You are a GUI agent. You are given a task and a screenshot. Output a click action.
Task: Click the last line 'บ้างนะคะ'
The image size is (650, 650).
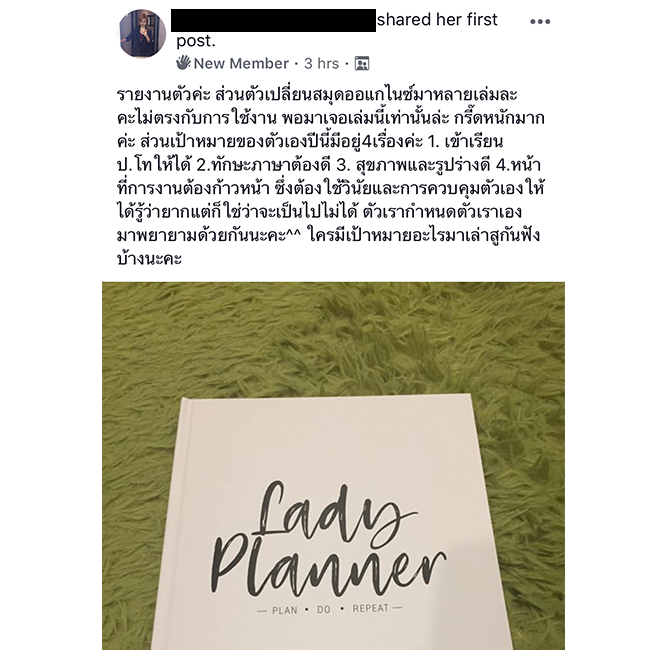149,259
